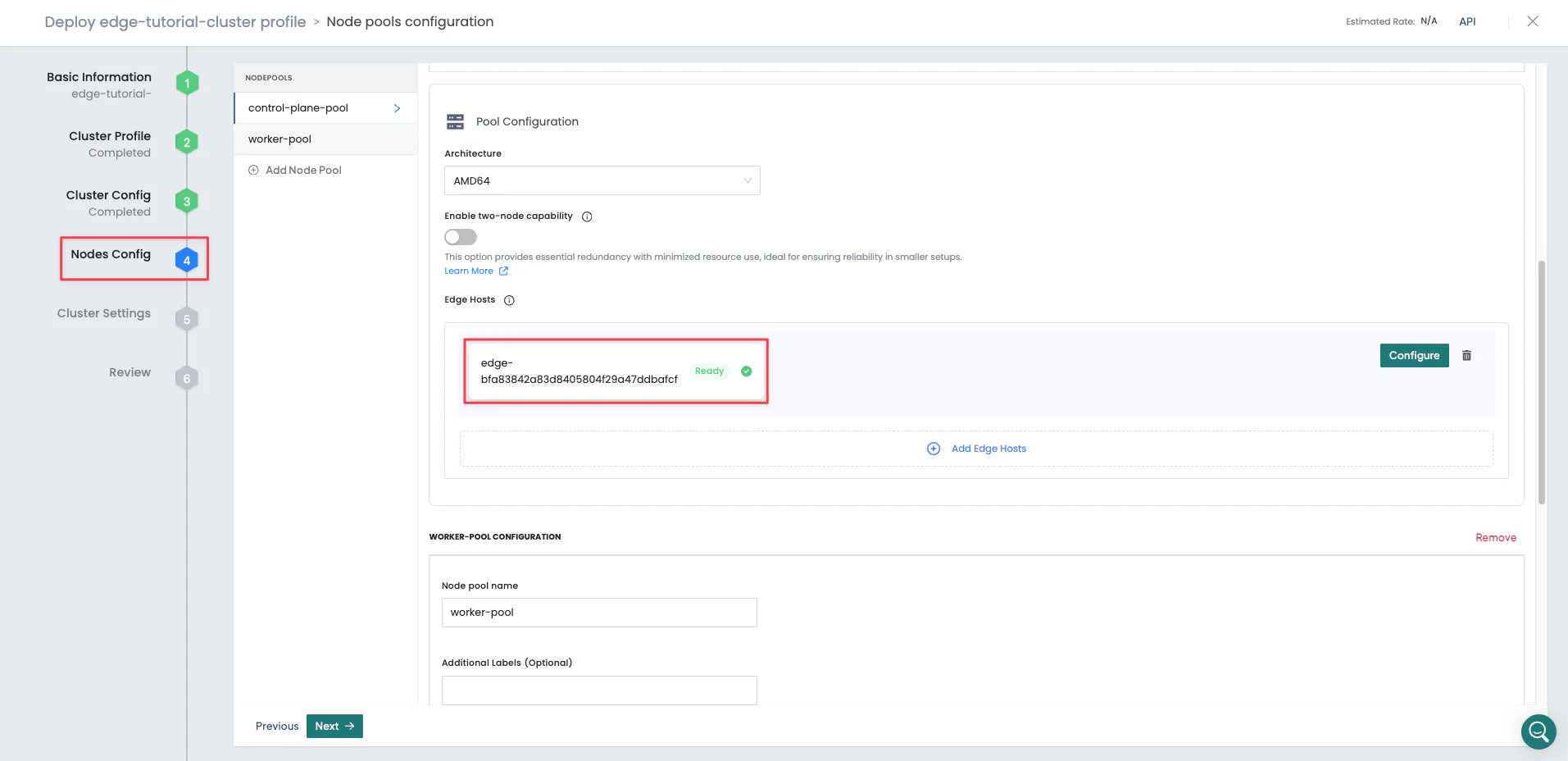Click the Add Edge Hosts plus icon
The width and height of the screenshot is (1568, 761).
tap(934, 449)
